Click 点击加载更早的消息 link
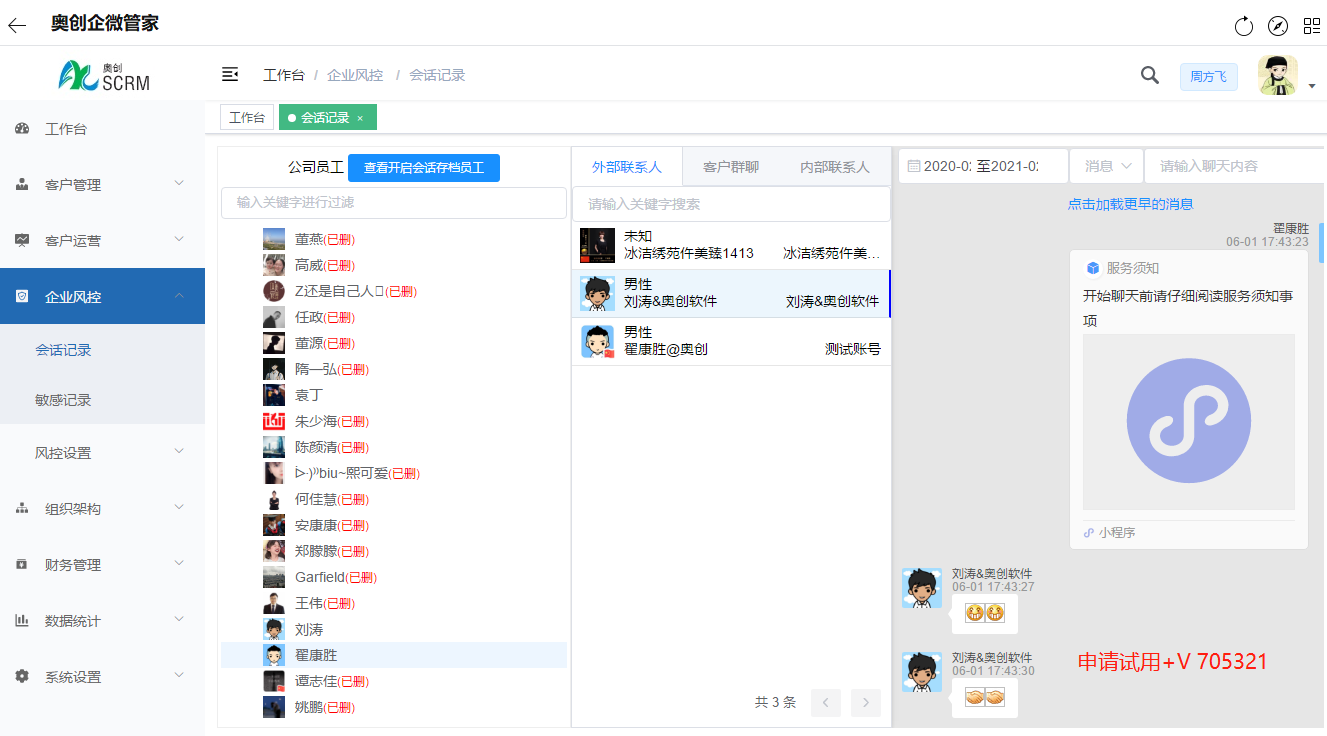Screen dimensions: 1327x736 pos(1130,204)
